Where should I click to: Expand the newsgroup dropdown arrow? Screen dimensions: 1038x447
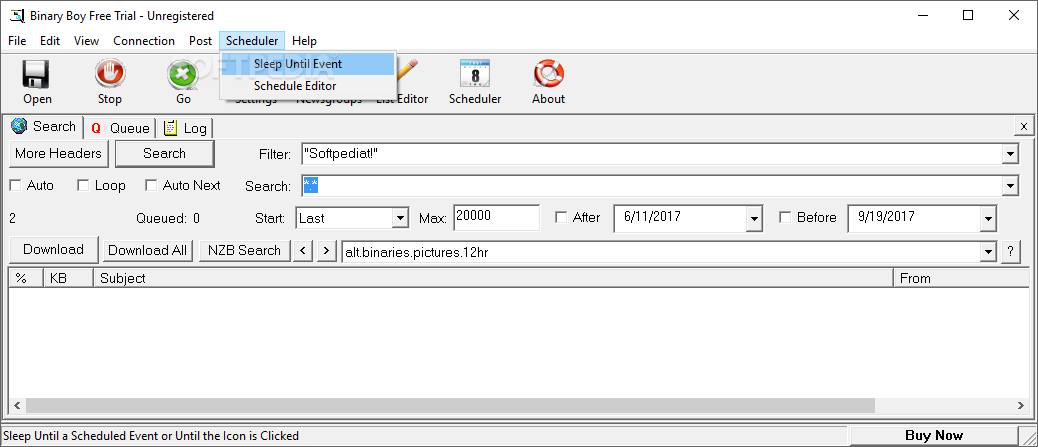pyautogui.click(x=988, y=252)
